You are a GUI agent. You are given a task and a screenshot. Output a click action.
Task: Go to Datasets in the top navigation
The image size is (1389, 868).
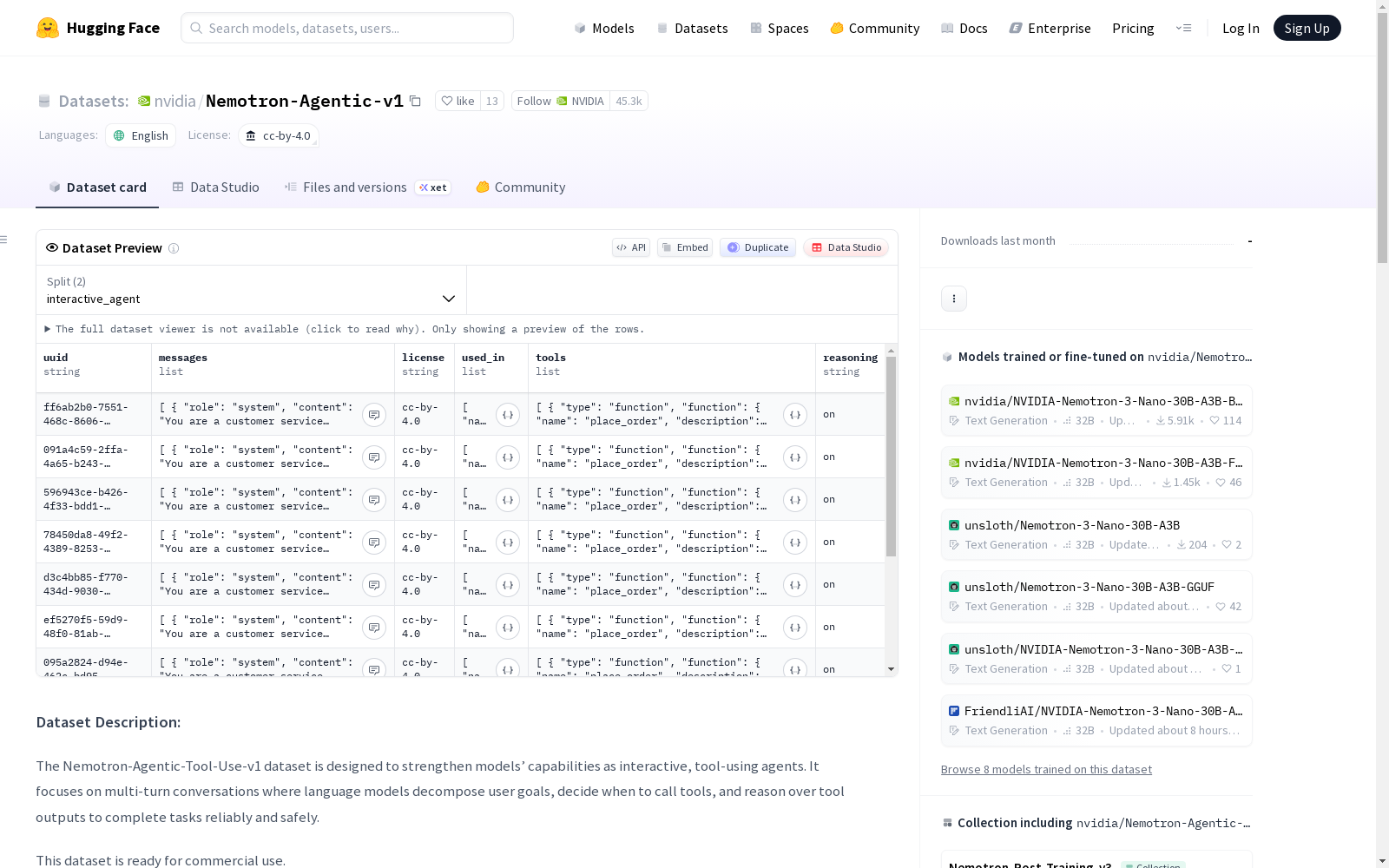tap(692, 28)
